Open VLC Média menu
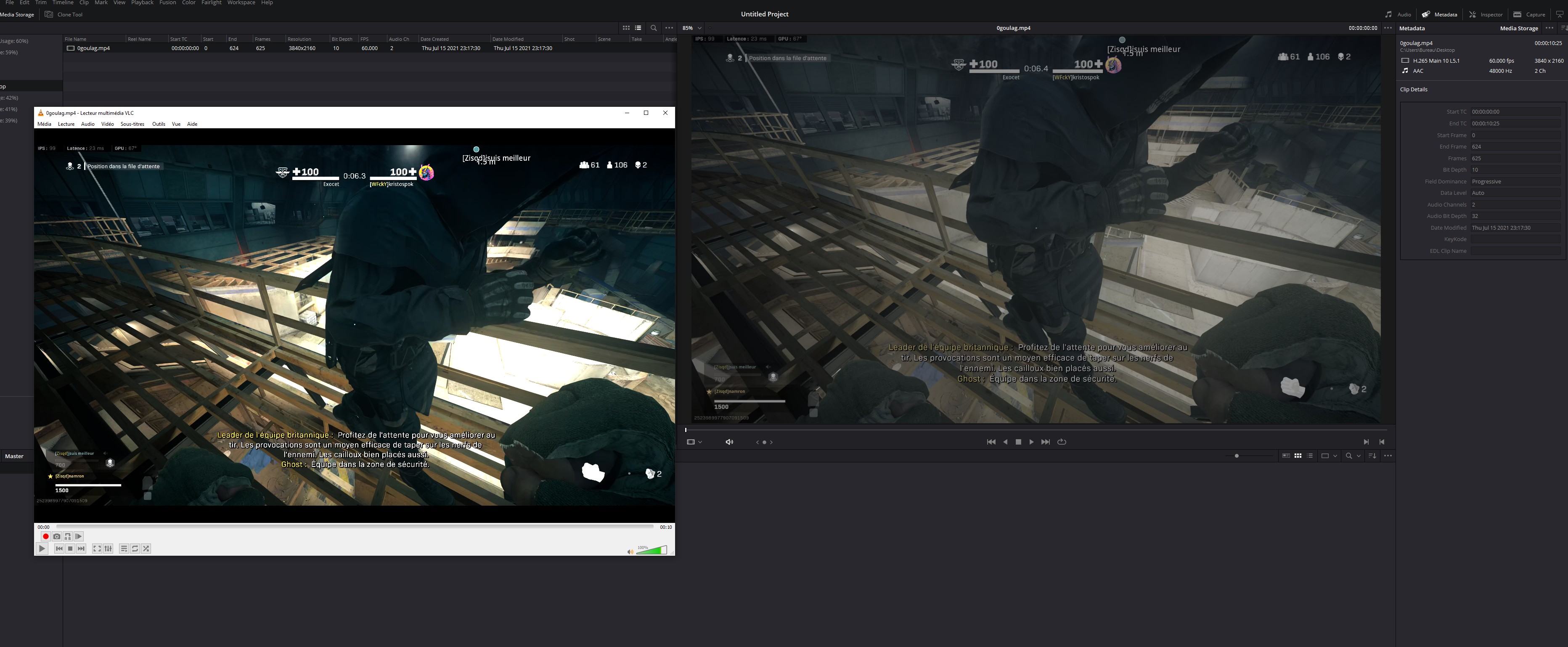 (x=45, y=124)
